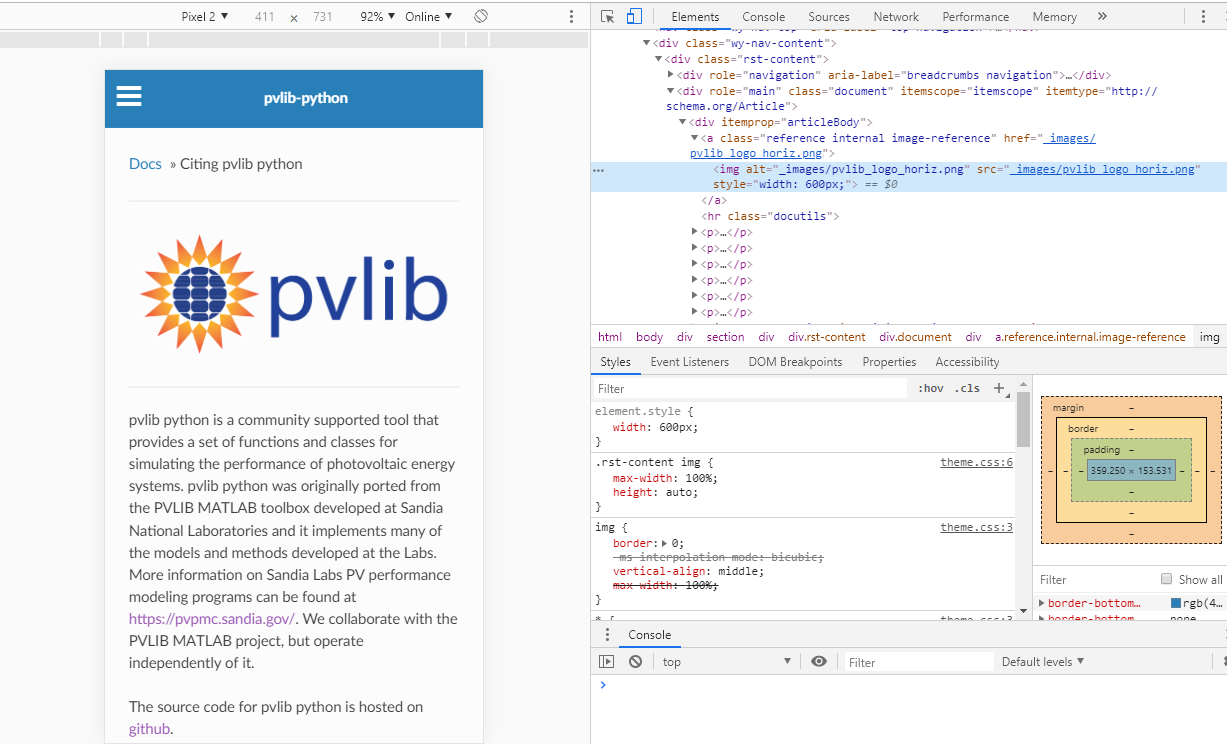Viewport: 1227px width, 744px height.
Task: Click the rotate screen orientation icon
Action: pyautogui.click(x=481, y=16)
